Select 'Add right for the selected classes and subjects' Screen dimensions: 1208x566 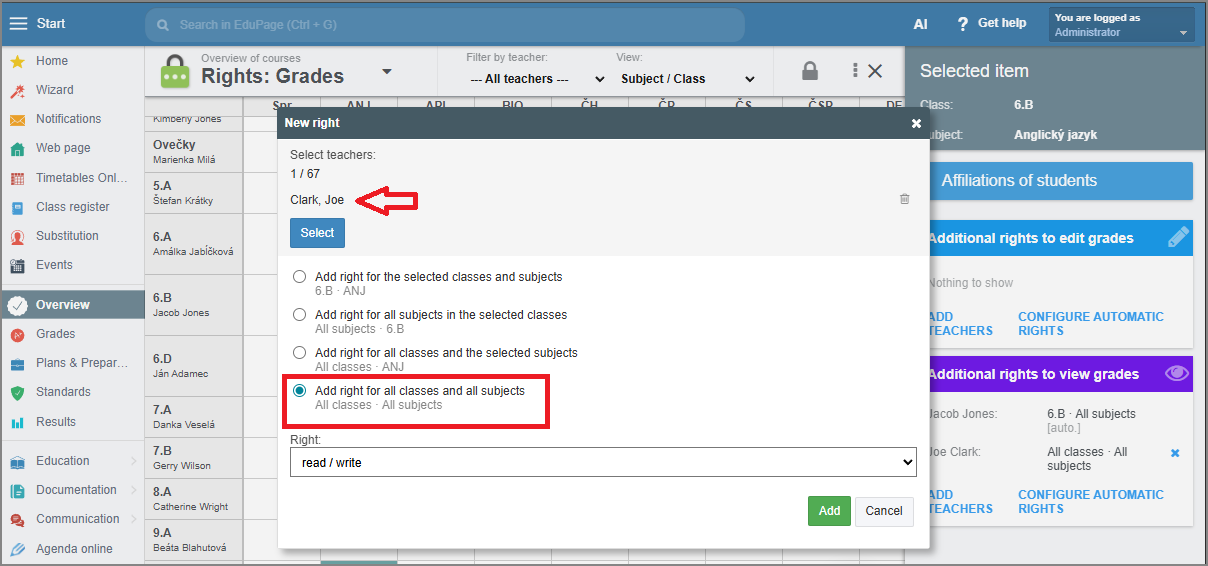[x=299, y=277]
